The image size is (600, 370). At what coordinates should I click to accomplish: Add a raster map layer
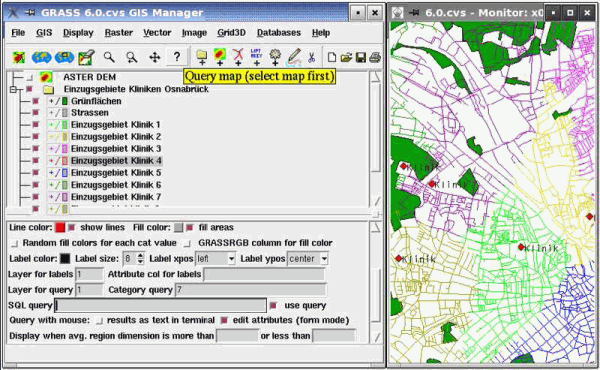220,57
